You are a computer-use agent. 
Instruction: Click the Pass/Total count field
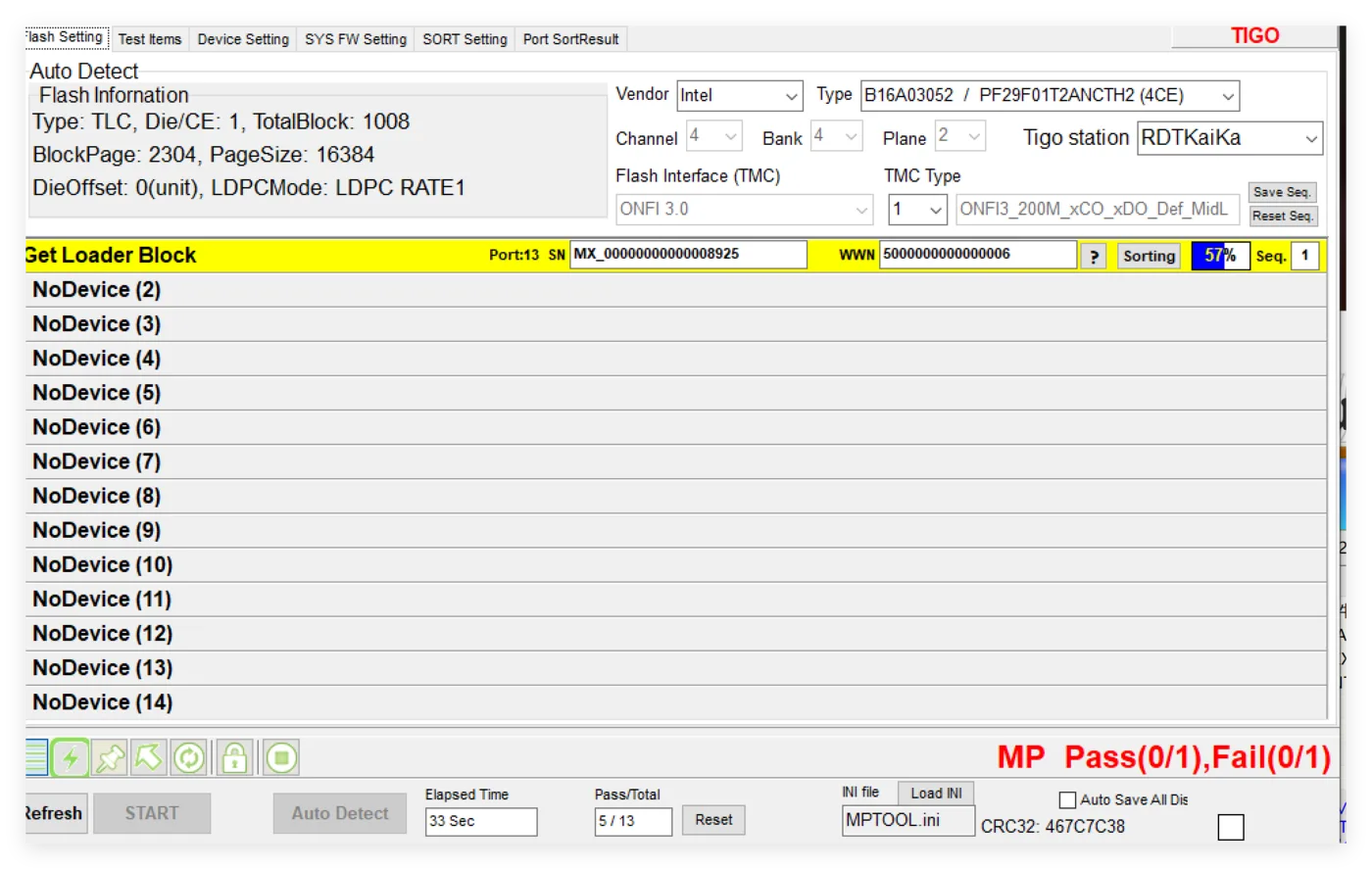[633, 821]
